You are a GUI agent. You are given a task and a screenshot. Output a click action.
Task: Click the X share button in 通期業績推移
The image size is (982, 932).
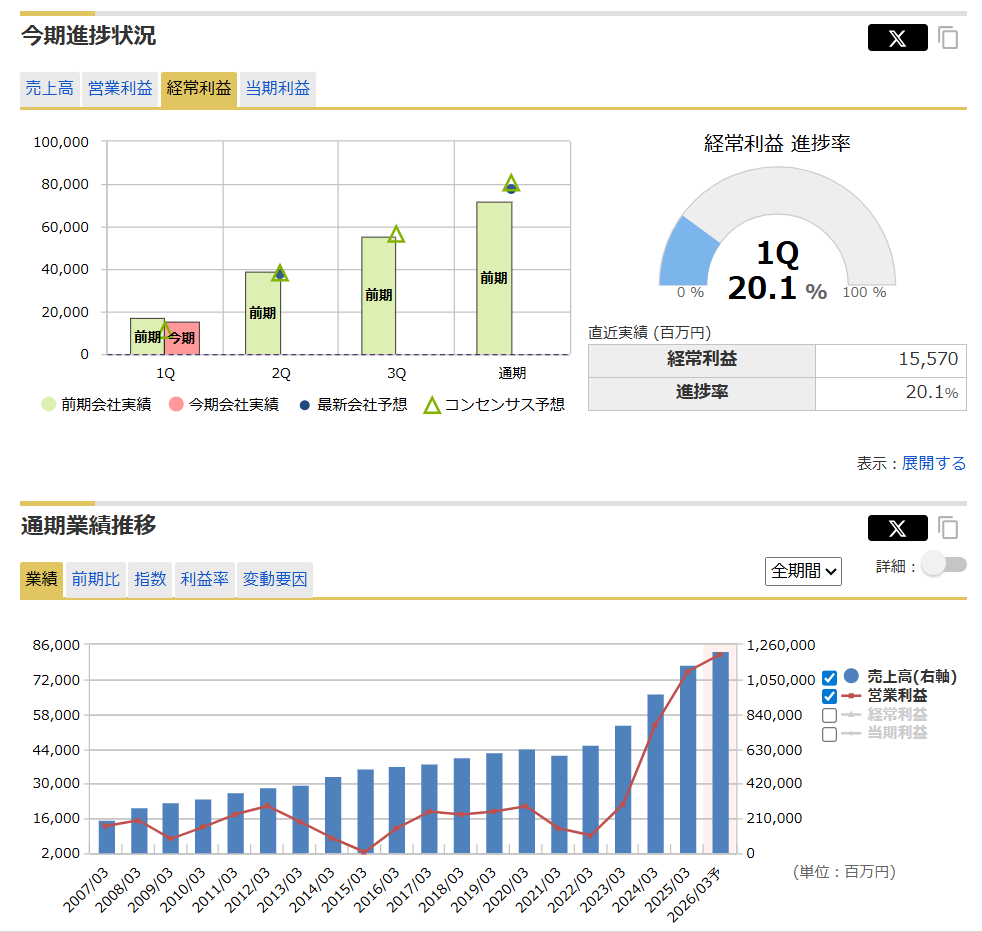tap(897, 528)
